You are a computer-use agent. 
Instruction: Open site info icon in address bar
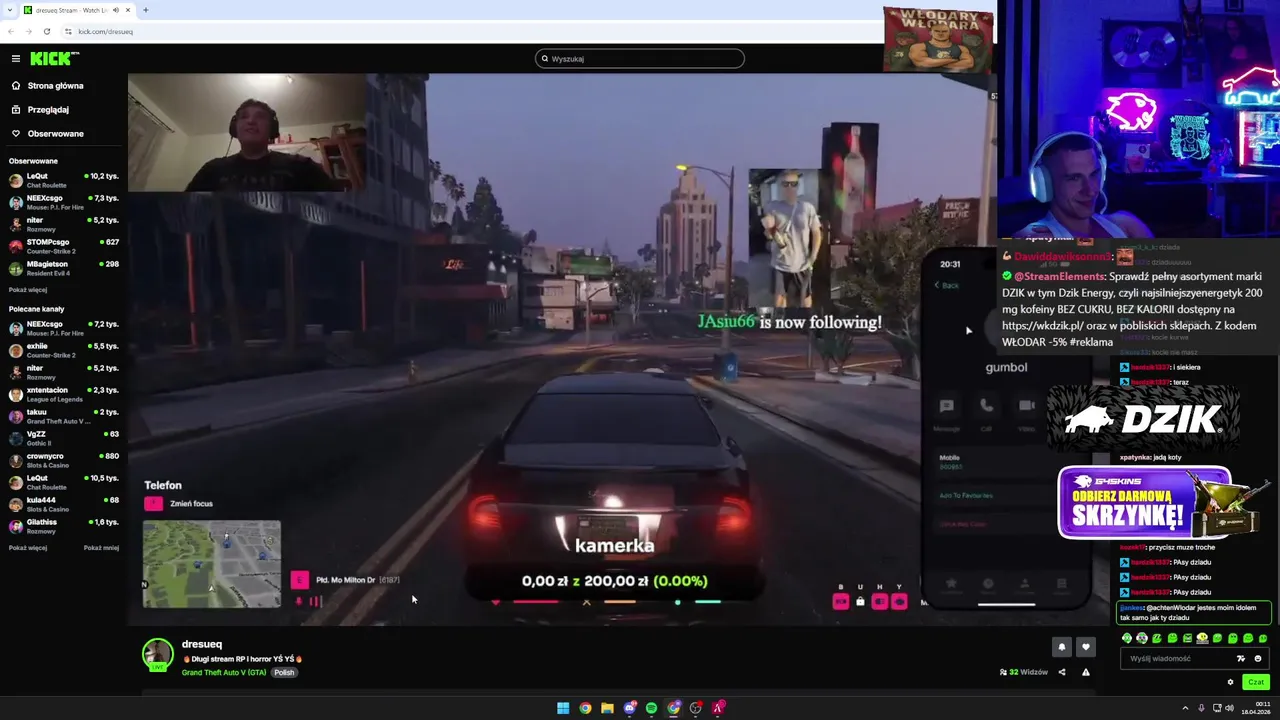(x=68, y=31)
